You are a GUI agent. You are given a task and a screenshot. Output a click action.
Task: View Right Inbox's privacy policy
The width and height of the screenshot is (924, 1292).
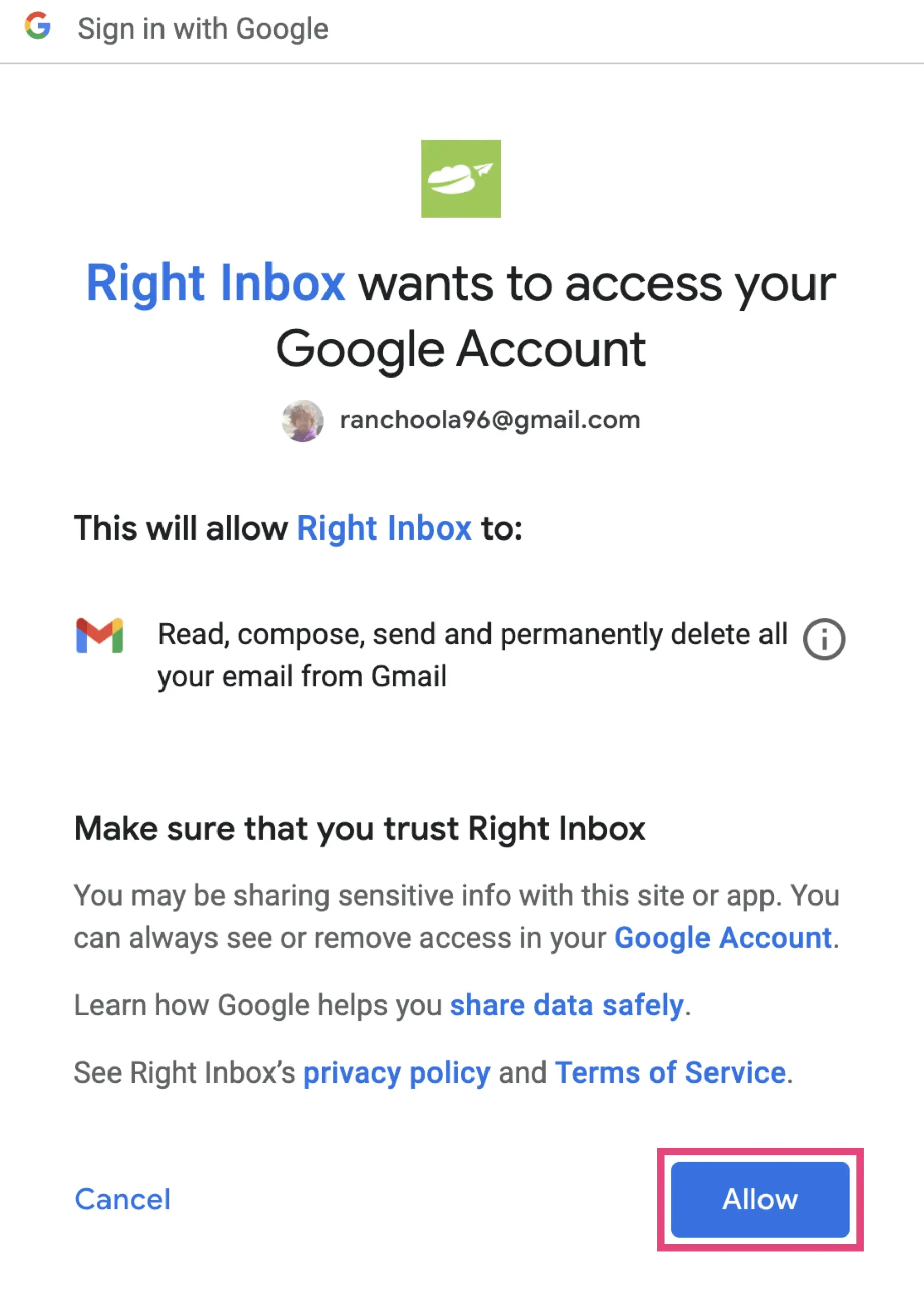pyautogui.click(x=397, y=1073)
